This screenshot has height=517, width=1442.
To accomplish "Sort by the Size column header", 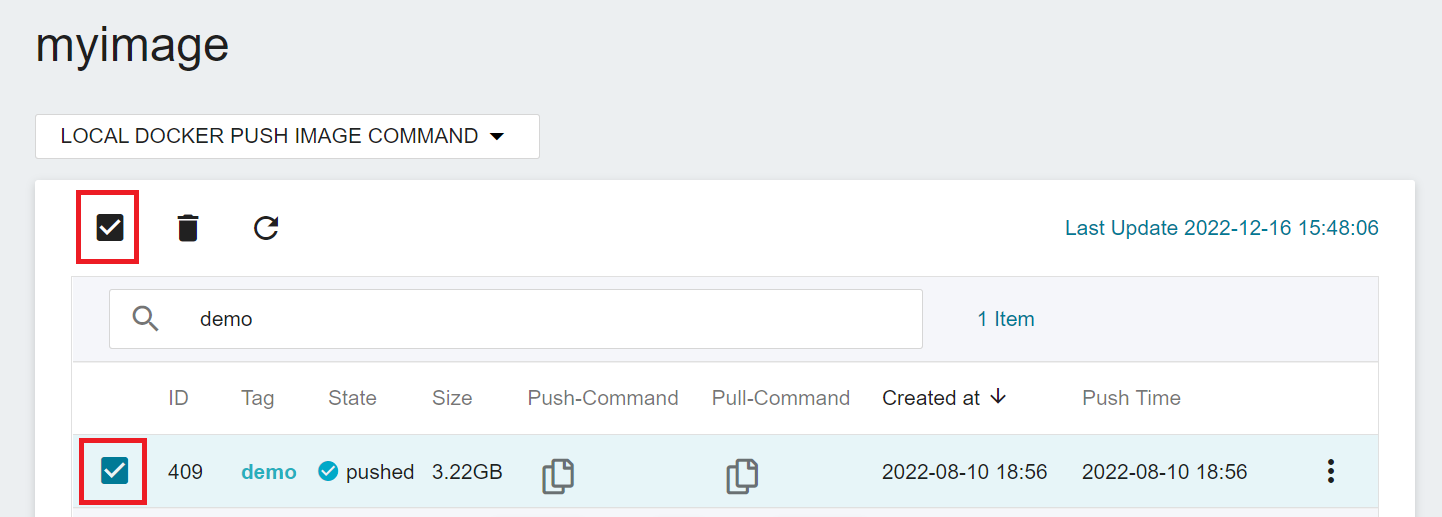I will coord(452,398).
